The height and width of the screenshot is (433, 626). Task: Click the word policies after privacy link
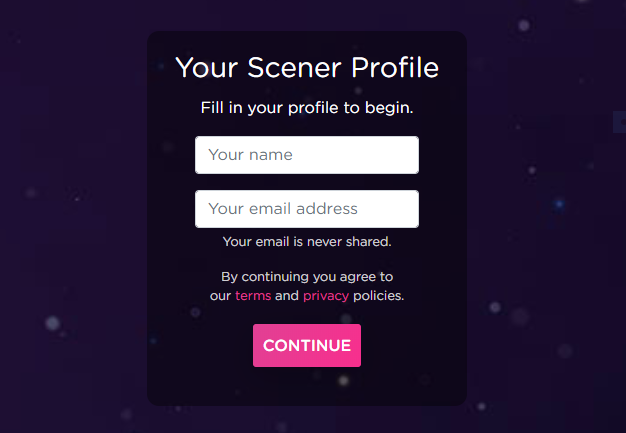click(x=378, y=296)
